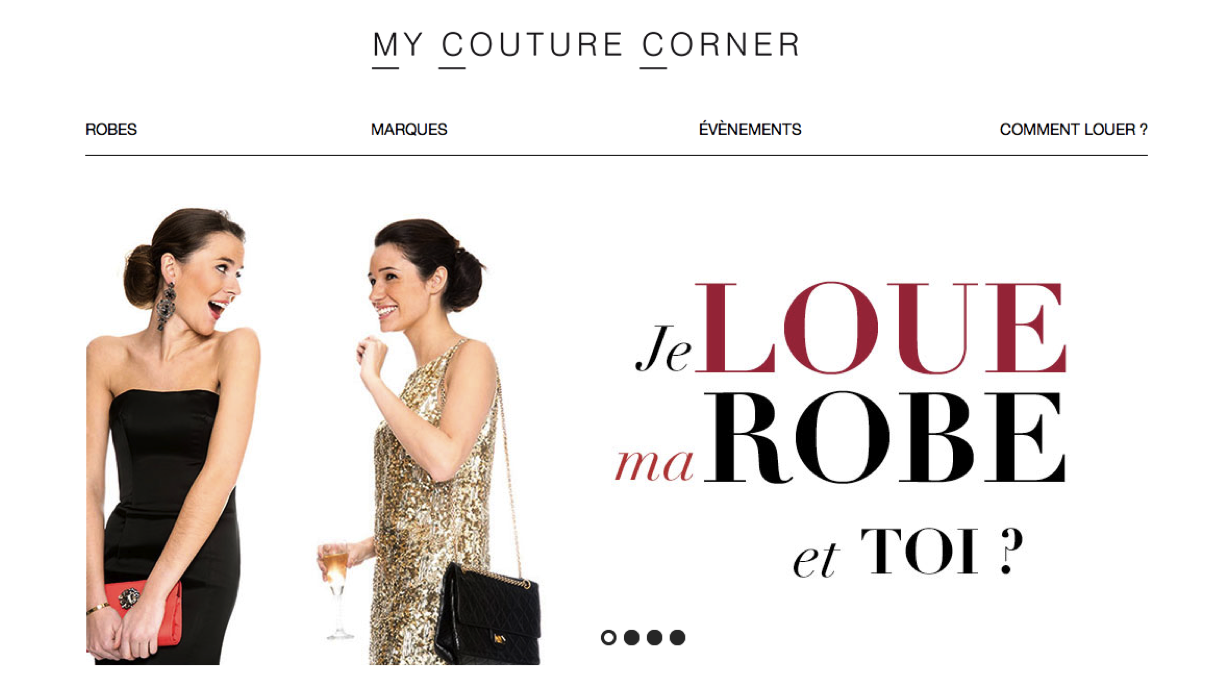Screen dimensions: 1214x698
Task: Select the first carousel slide dot
Action: coord(608,637)
